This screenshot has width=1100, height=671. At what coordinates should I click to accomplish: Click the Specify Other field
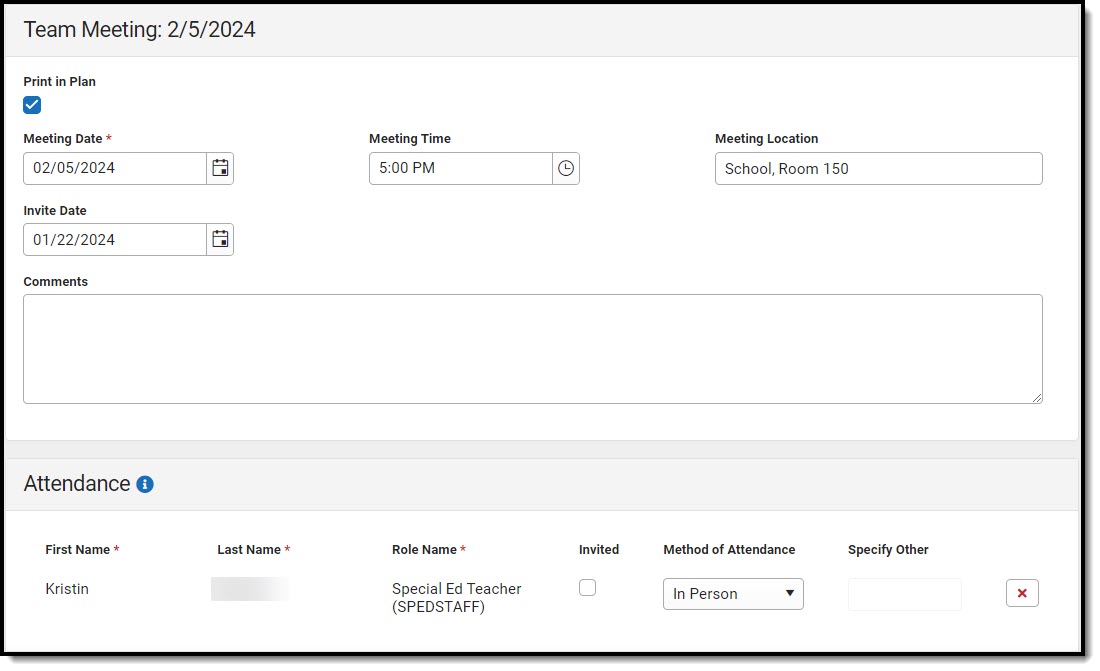[x=904, y=594]
